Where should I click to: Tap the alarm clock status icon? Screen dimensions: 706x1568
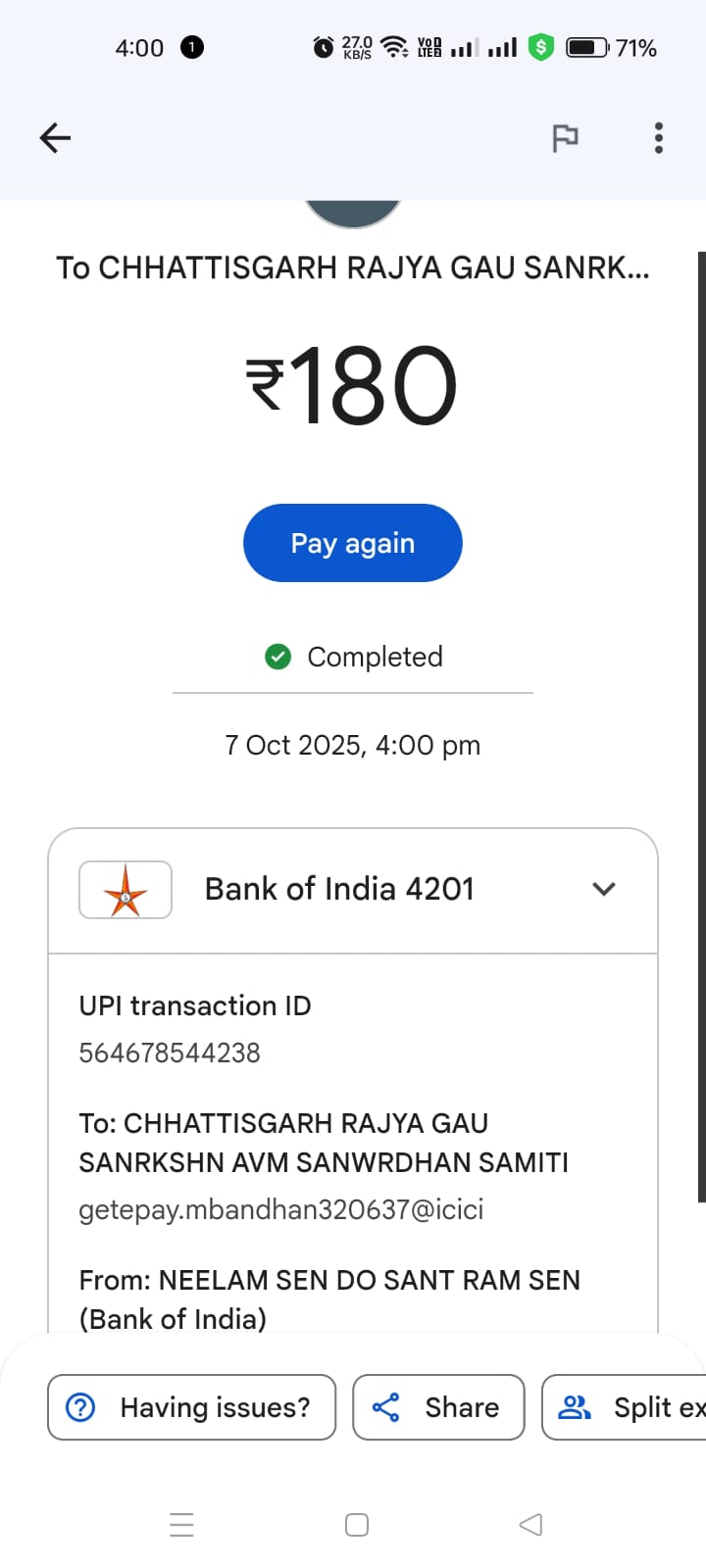click(323, 47)
